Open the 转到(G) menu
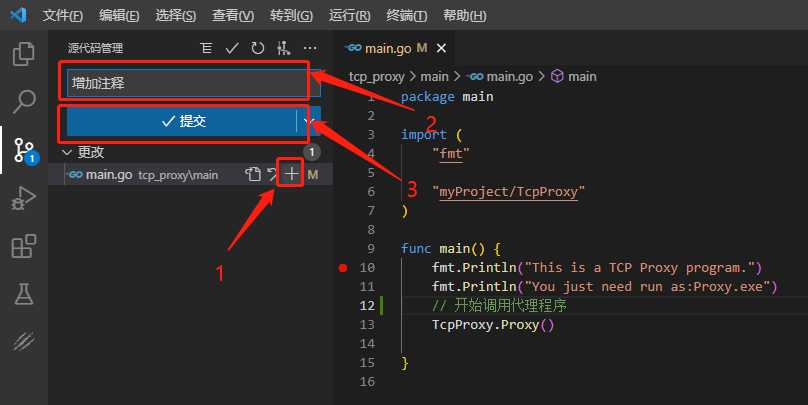The image size is (808, 405). [x=291, y=15]
